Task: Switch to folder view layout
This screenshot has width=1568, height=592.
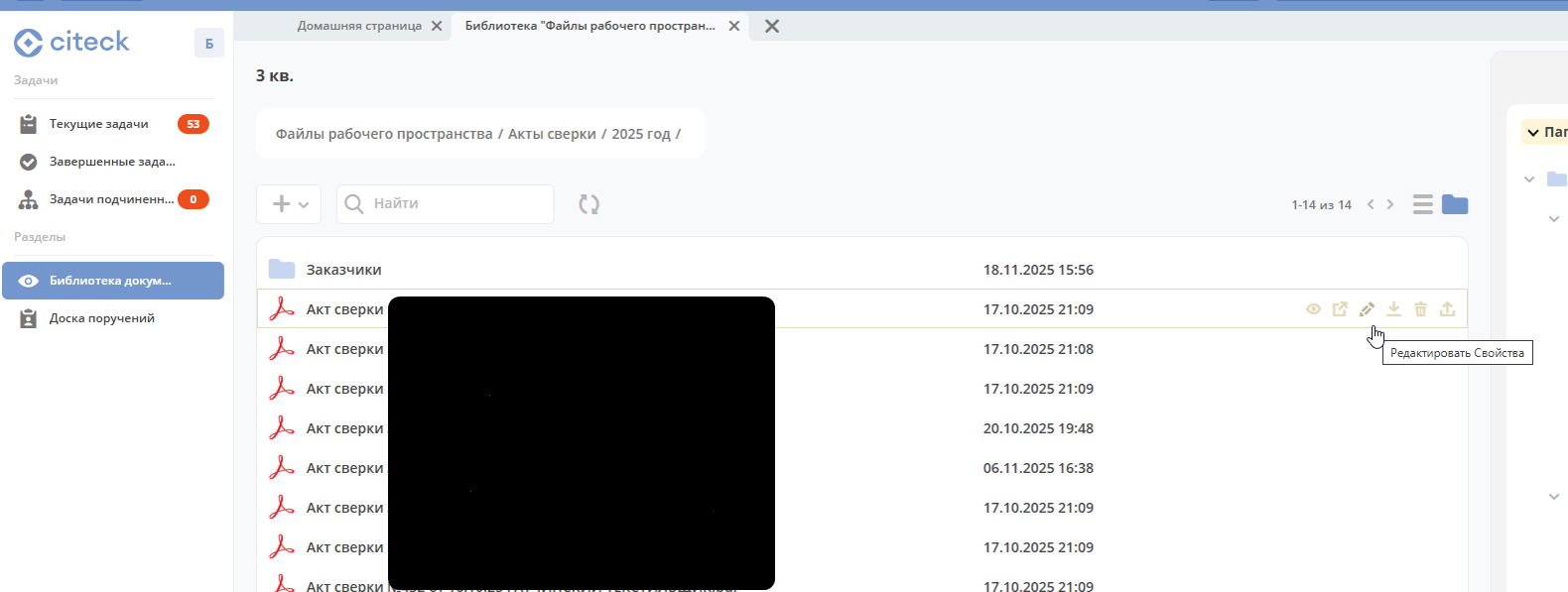Action: (x=1455, y=204)
